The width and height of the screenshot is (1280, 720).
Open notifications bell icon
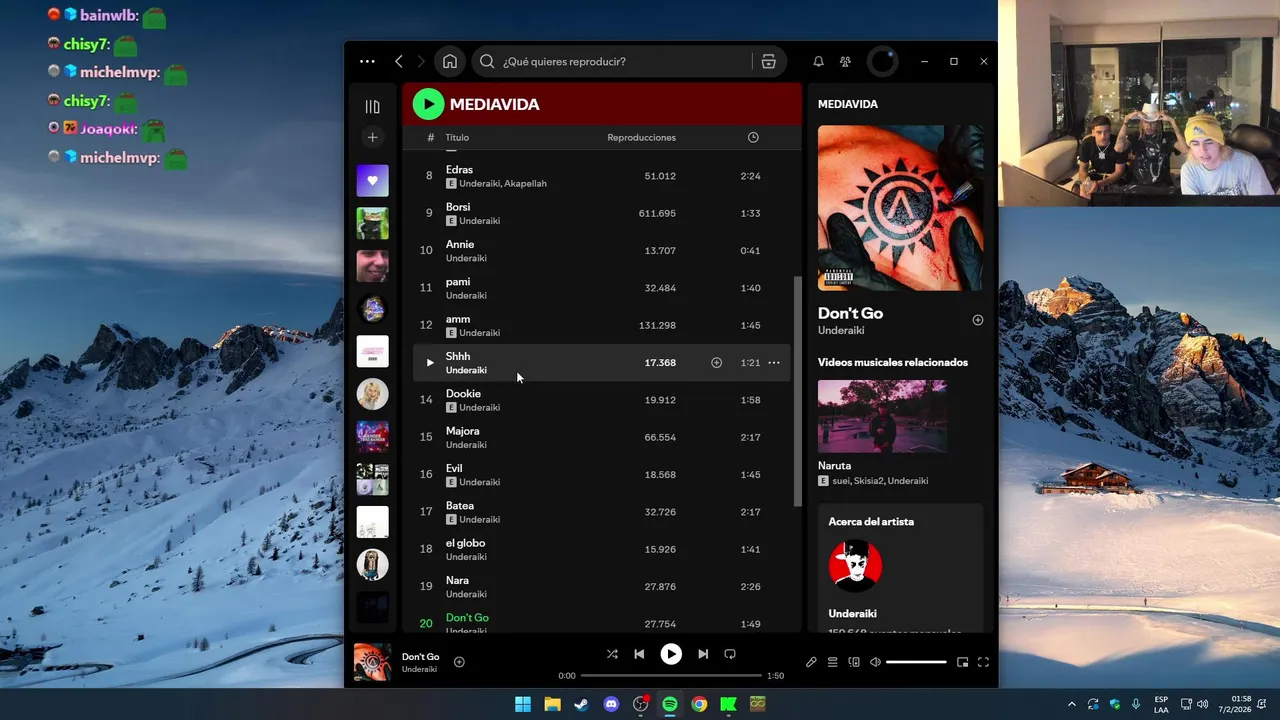pos(818,61)
